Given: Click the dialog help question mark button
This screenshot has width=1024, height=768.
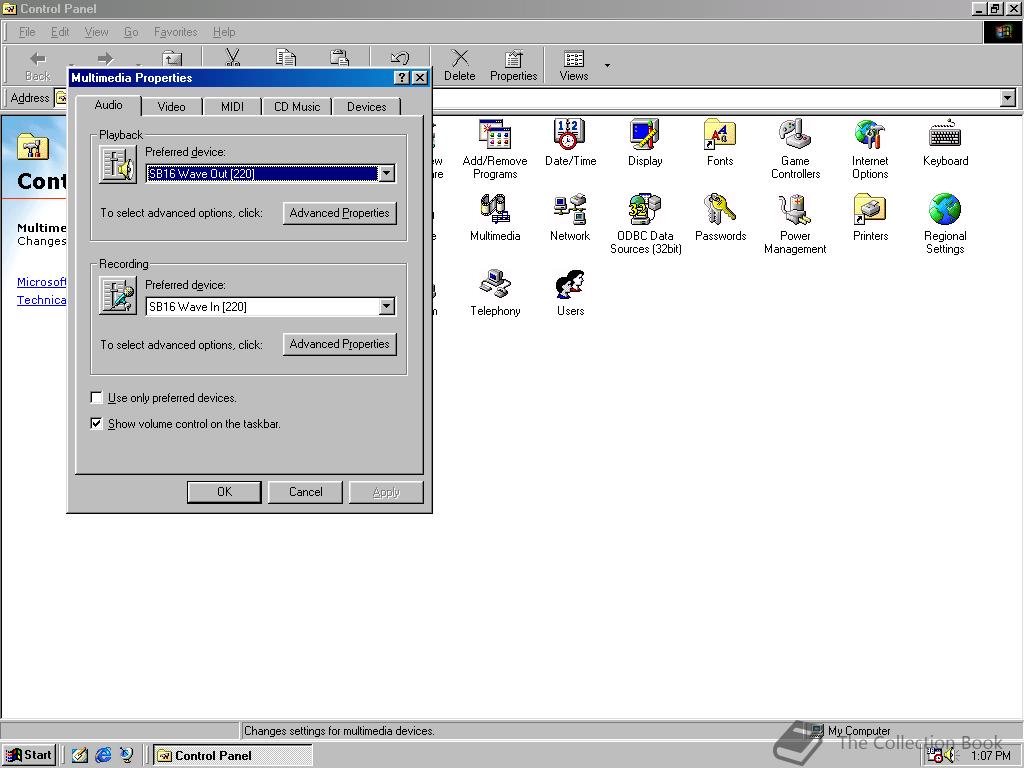Looking at the screenshot, I should coord(402,78).
